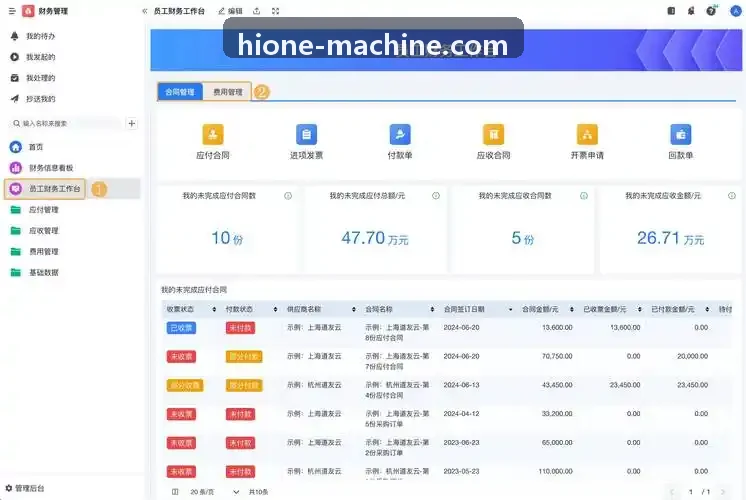Screen dimensions: 746x500
Task: Open the 回款单 shortcut icon
Action: (680, 134)
